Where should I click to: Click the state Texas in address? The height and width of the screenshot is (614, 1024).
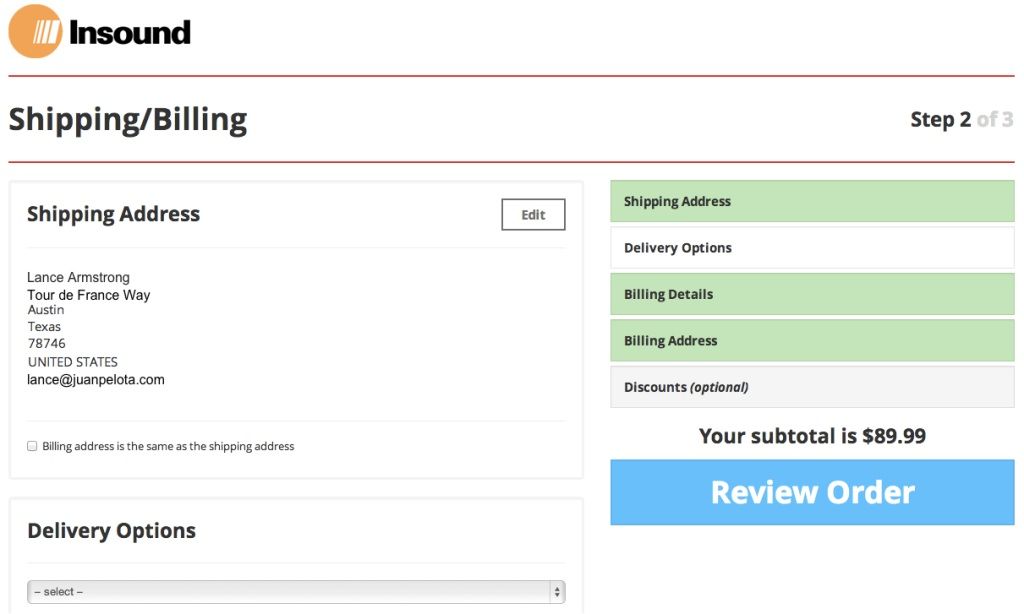coord(44,327)
